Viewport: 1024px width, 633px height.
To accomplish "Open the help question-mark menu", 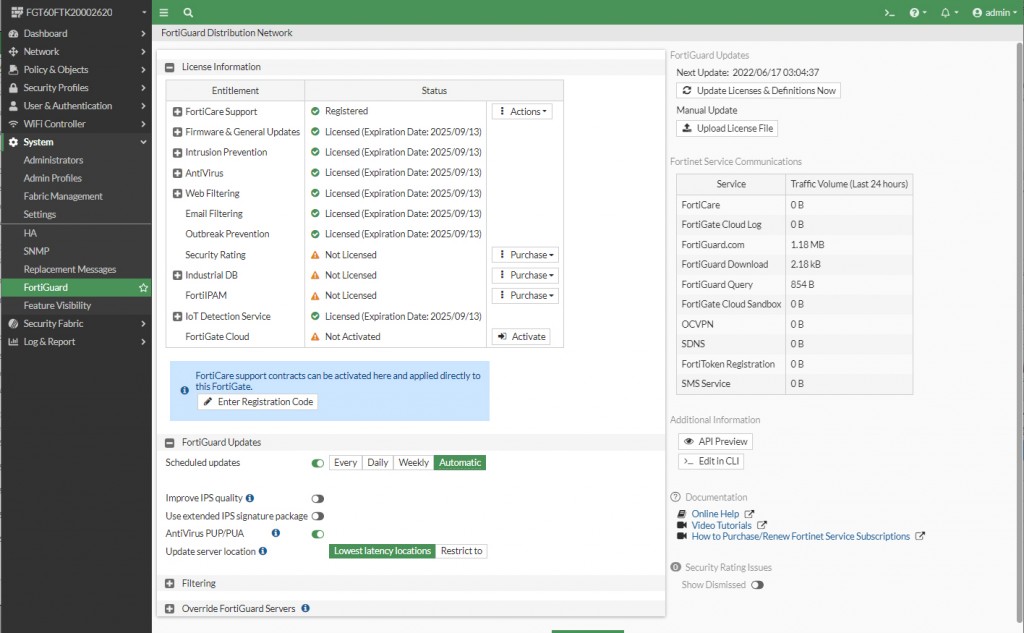I will pos(918,12).
